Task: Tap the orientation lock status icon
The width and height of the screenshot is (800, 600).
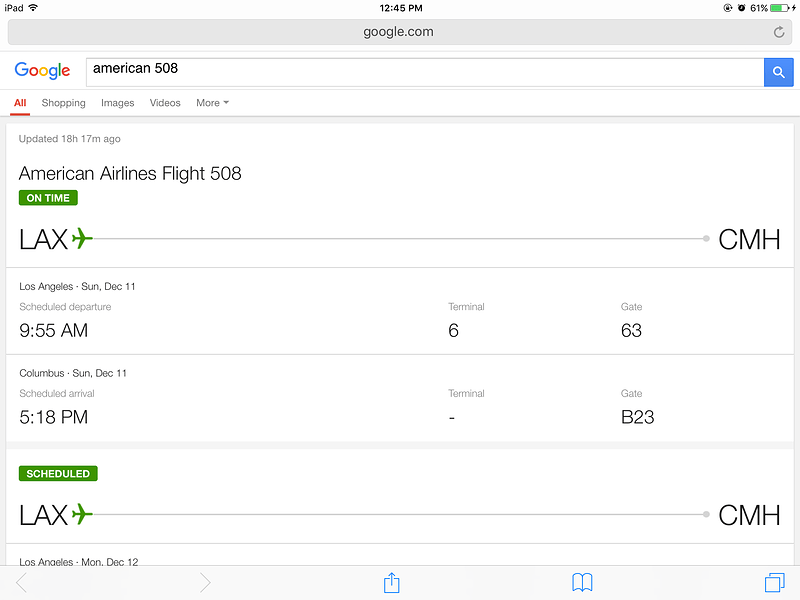Action: 728,8
